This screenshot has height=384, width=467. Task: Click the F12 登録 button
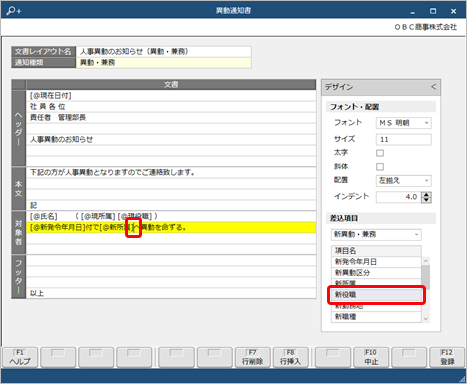point(447,357)
